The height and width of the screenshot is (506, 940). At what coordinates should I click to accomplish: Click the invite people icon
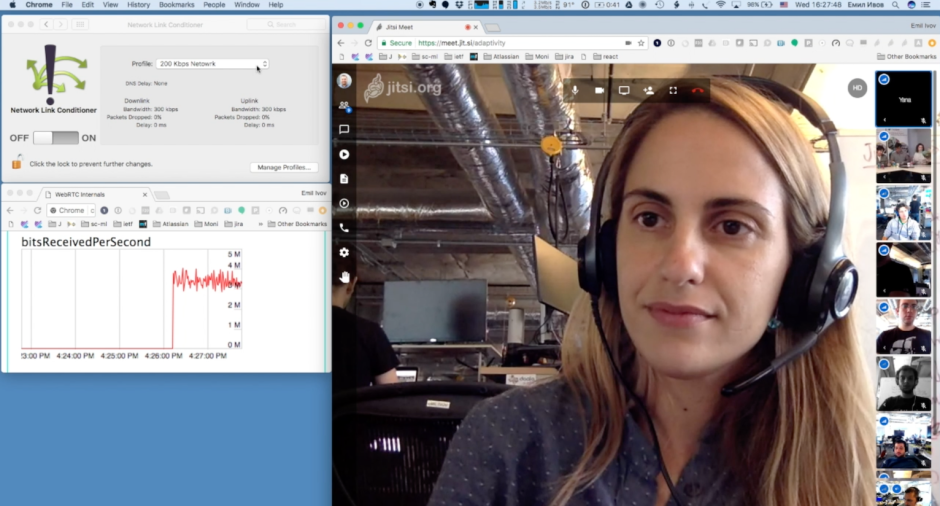pyautogui.click(x=648, y=90)
